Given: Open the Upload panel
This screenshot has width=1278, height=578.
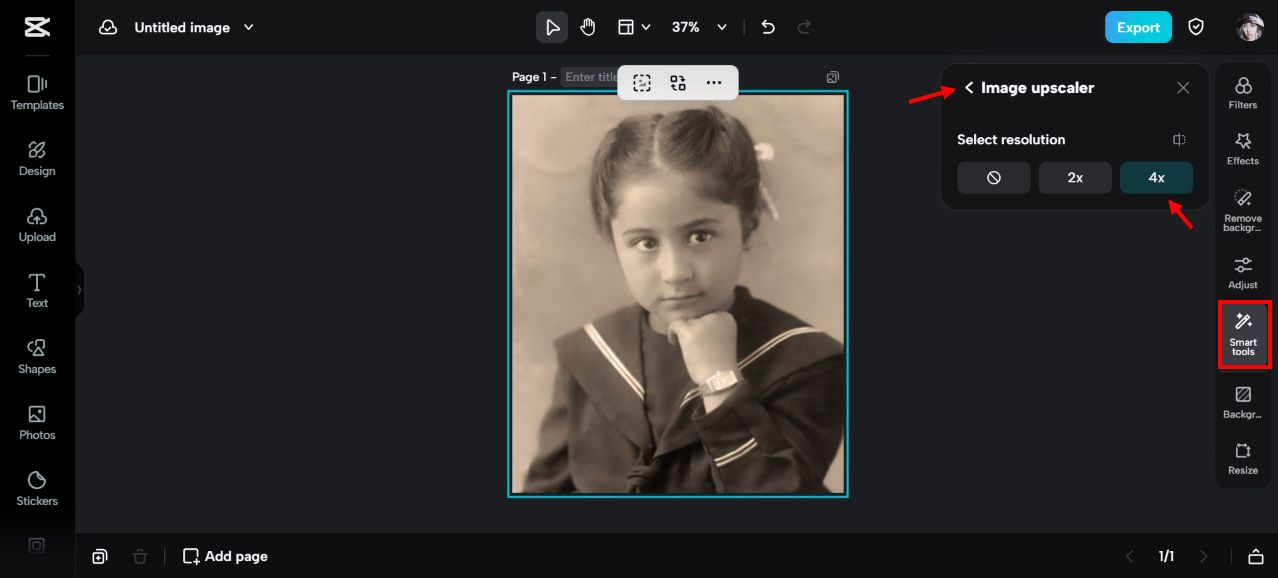Looking at the screenshot, I should [x=37, y=225].
